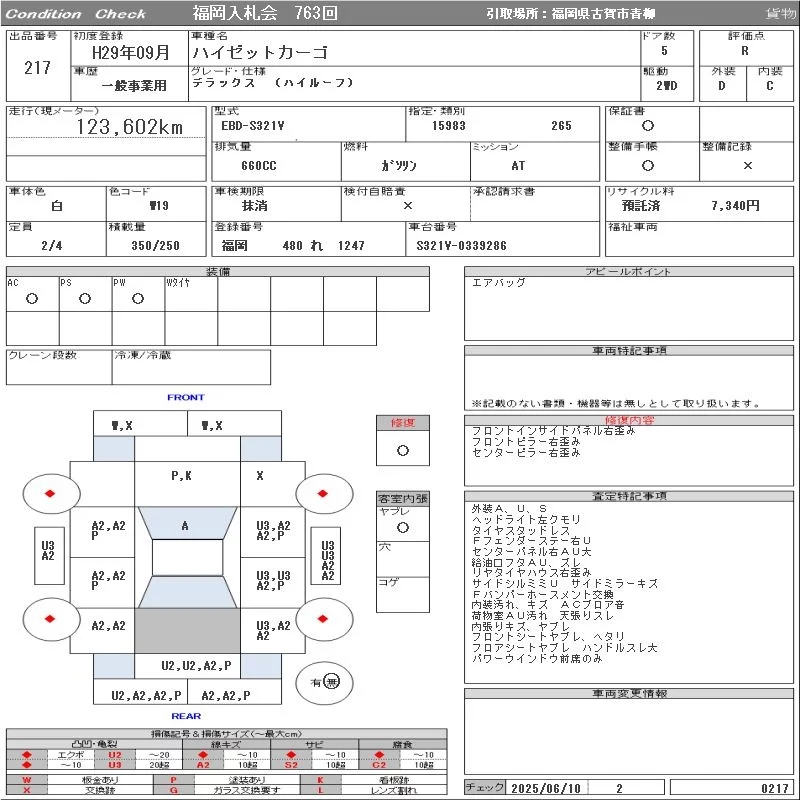Click the vehicle history 一般事業用
Image resolution: width=800 pixels, height=800 pixels.
134,85
